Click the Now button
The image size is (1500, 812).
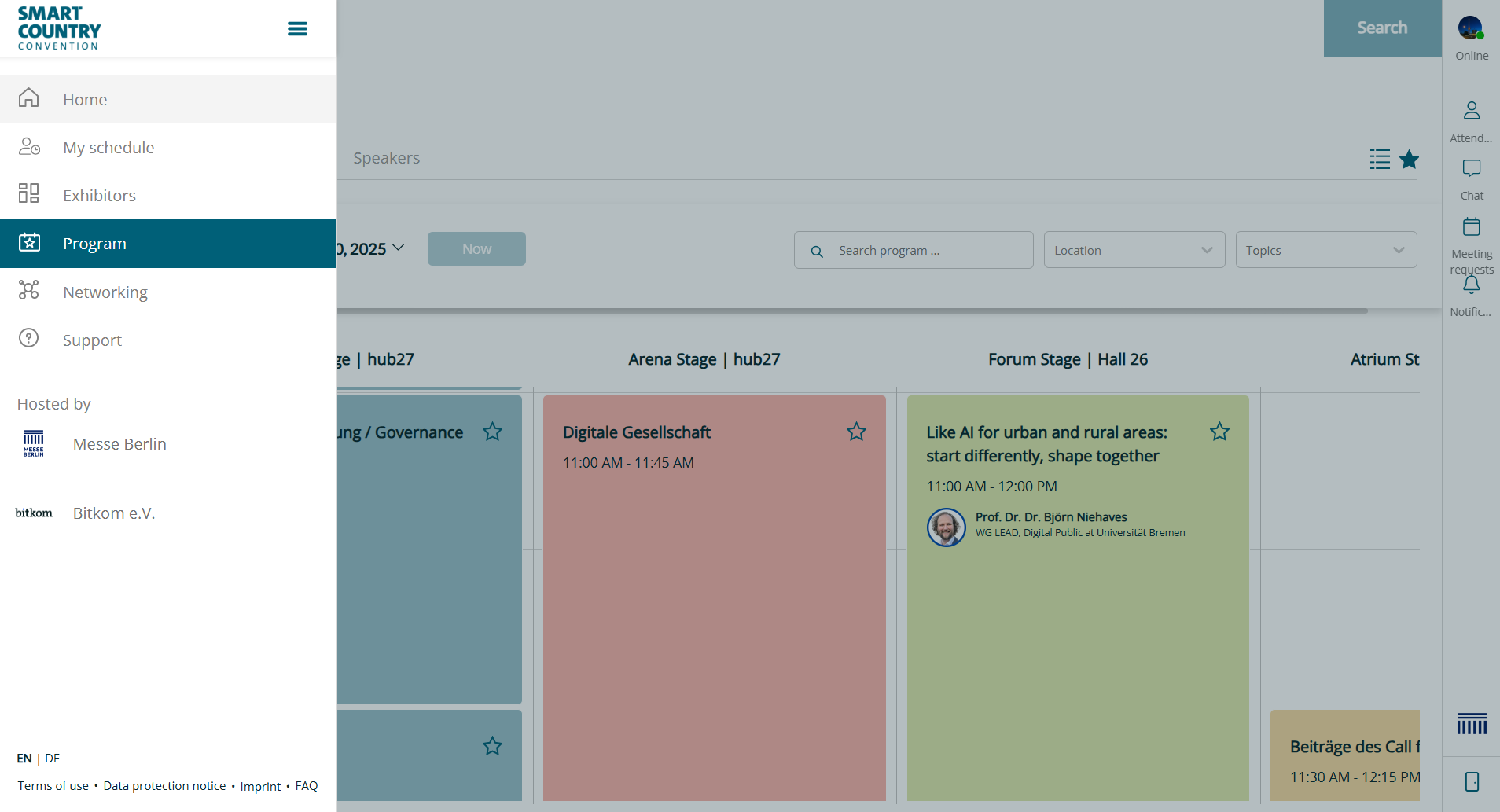(x=476, y=248)
